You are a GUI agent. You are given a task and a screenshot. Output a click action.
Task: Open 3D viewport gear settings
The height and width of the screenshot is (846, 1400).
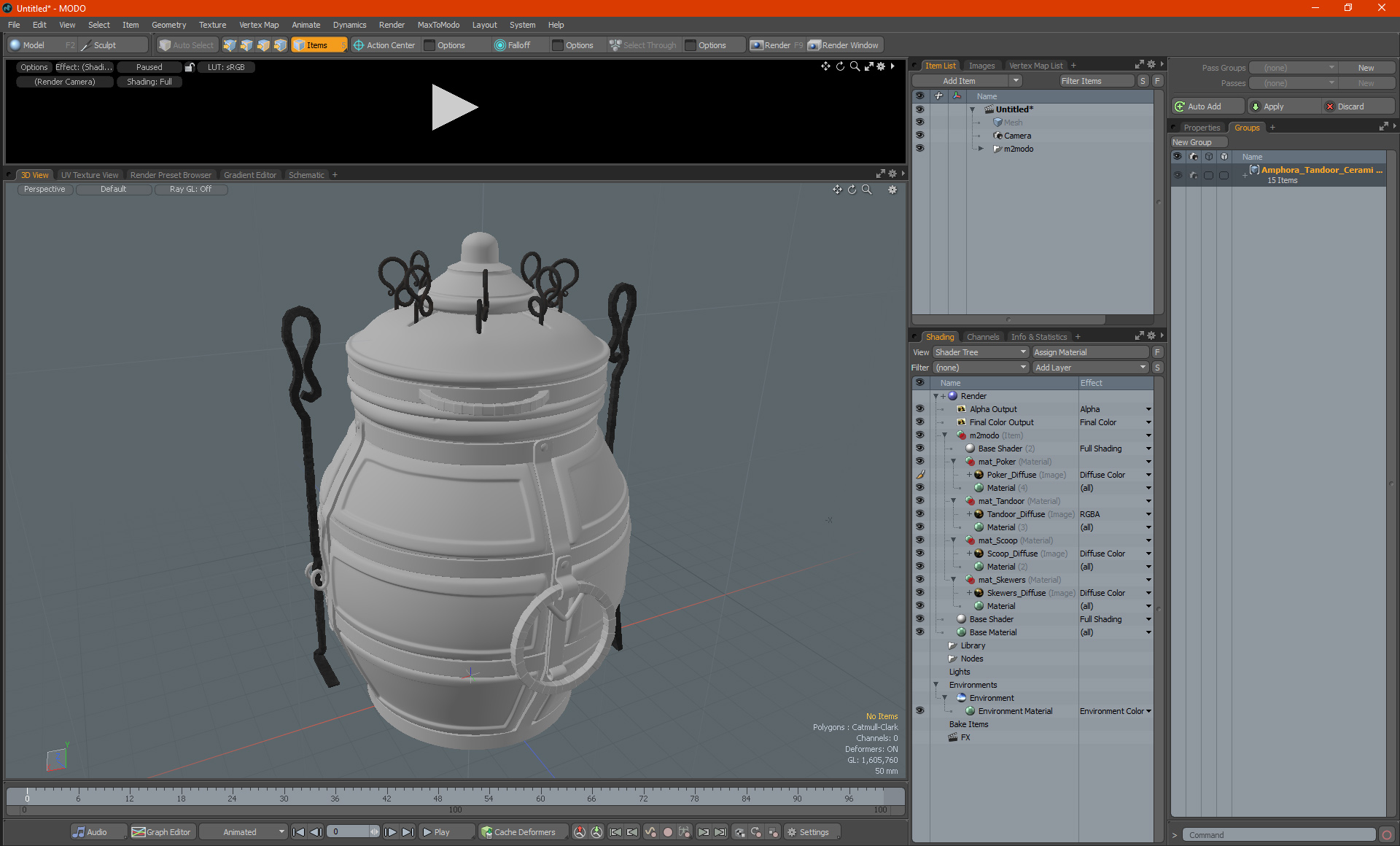pos(892,190)
